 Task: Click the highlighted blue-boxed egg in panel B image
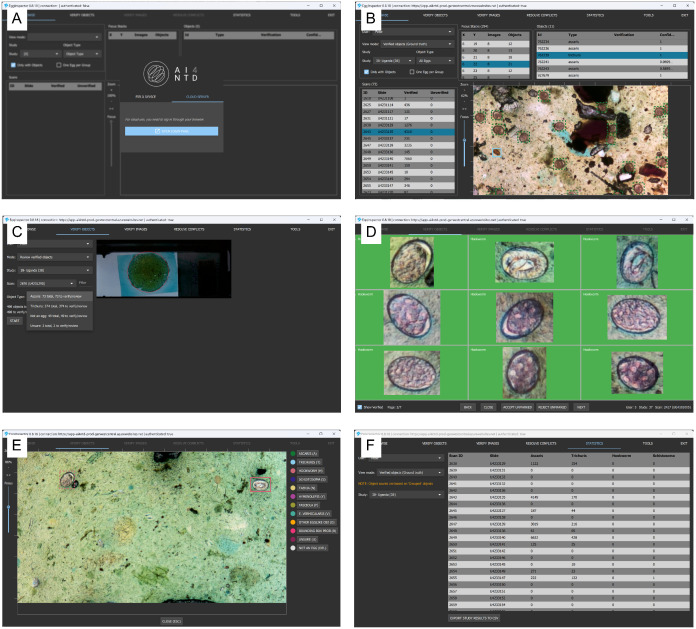tap(497, 153)
